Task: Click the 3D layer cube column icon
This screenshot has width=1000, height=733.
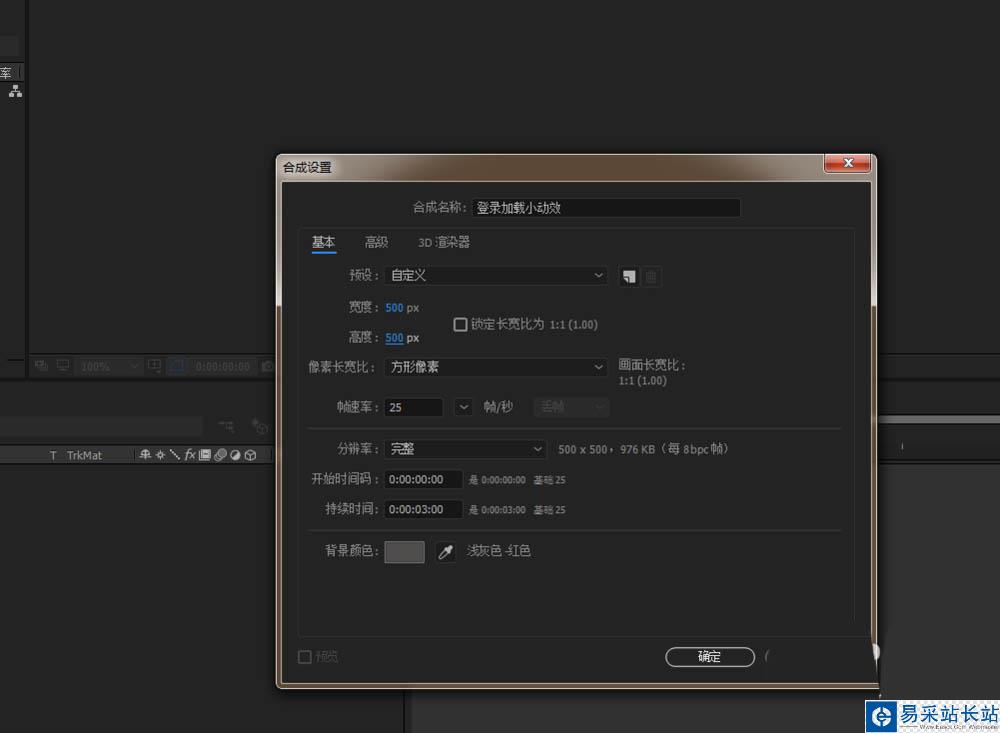Action: [x=251, y=455]
